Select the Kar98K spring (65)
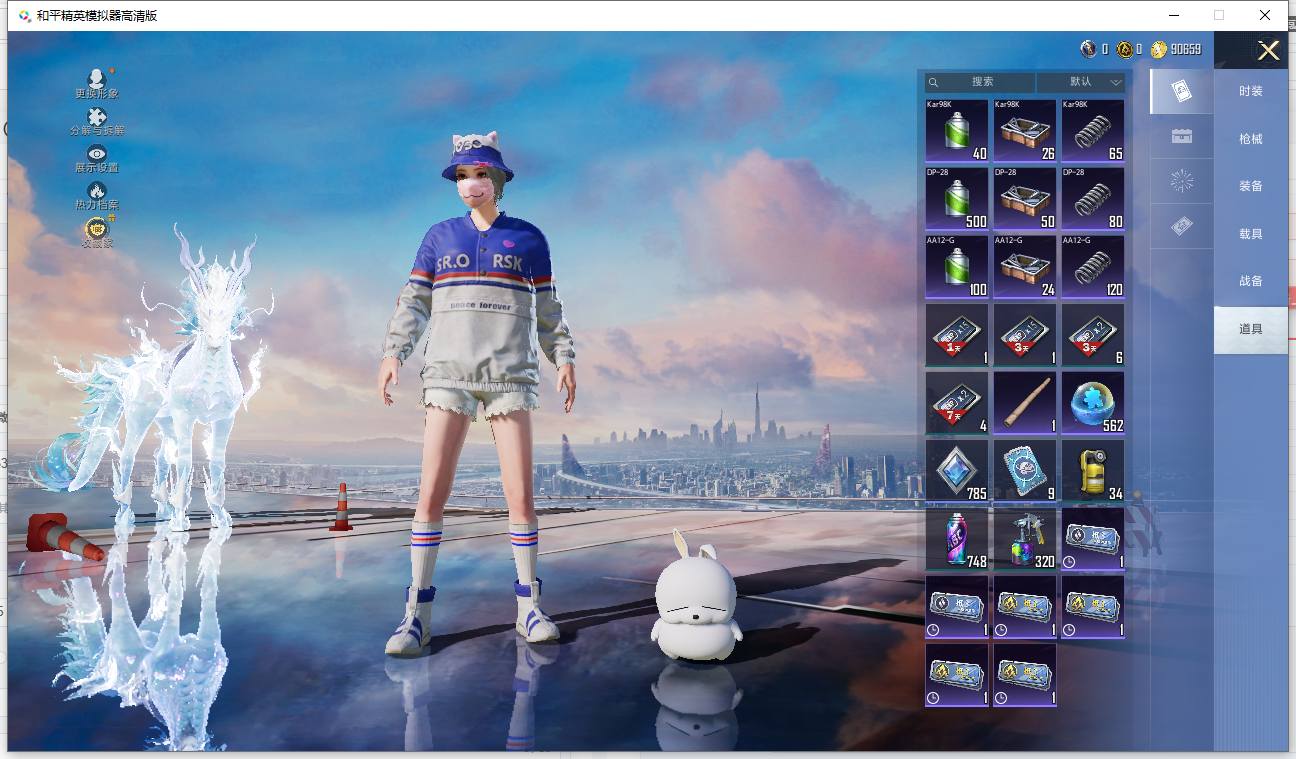 point(1093,130)
